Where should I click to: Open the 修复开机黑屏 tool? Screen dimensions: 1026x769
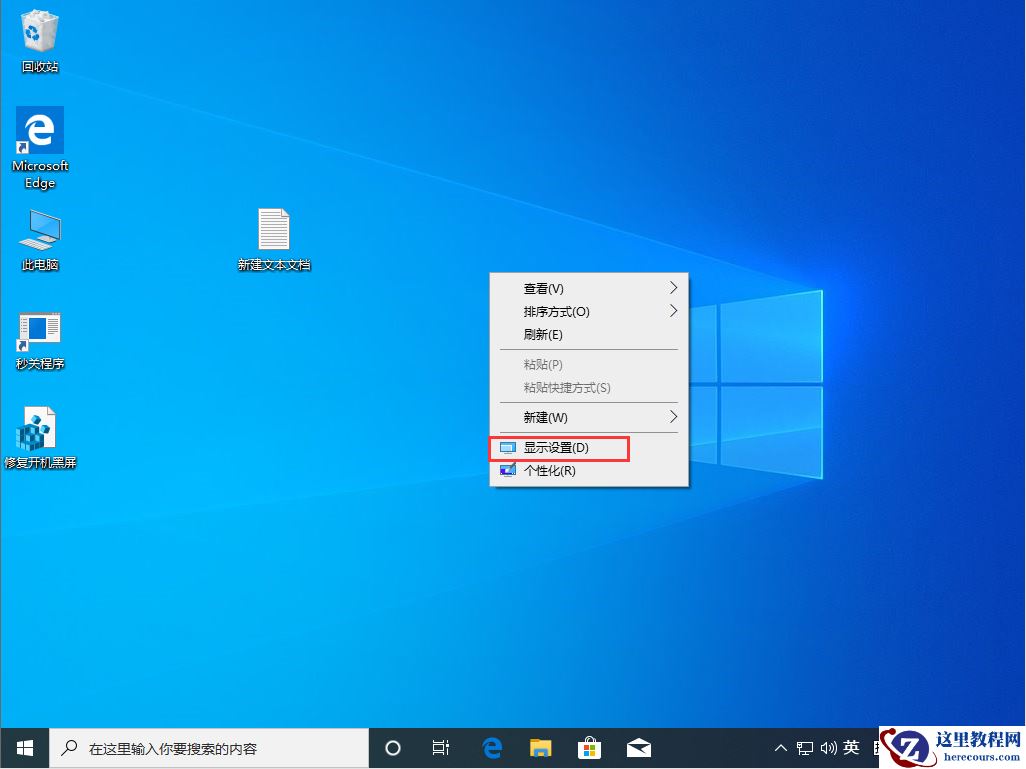click(x=39, y=425)
